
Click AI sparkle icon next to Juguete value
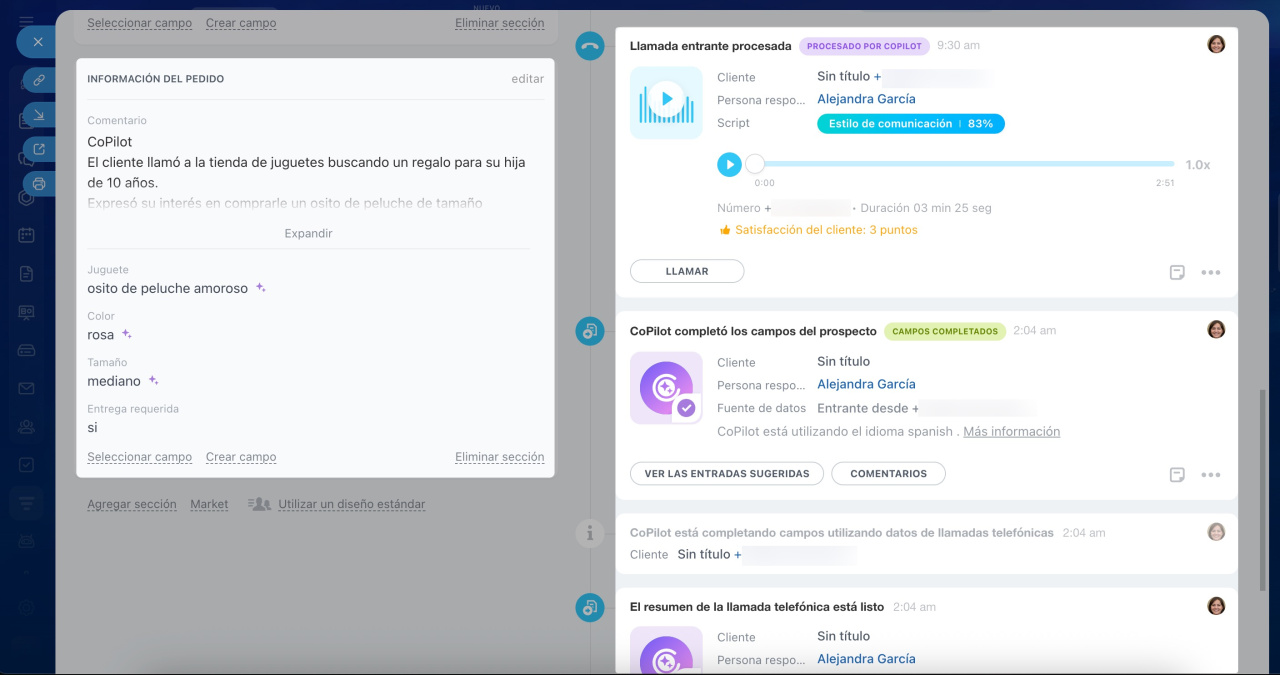(x=261, y=288)
